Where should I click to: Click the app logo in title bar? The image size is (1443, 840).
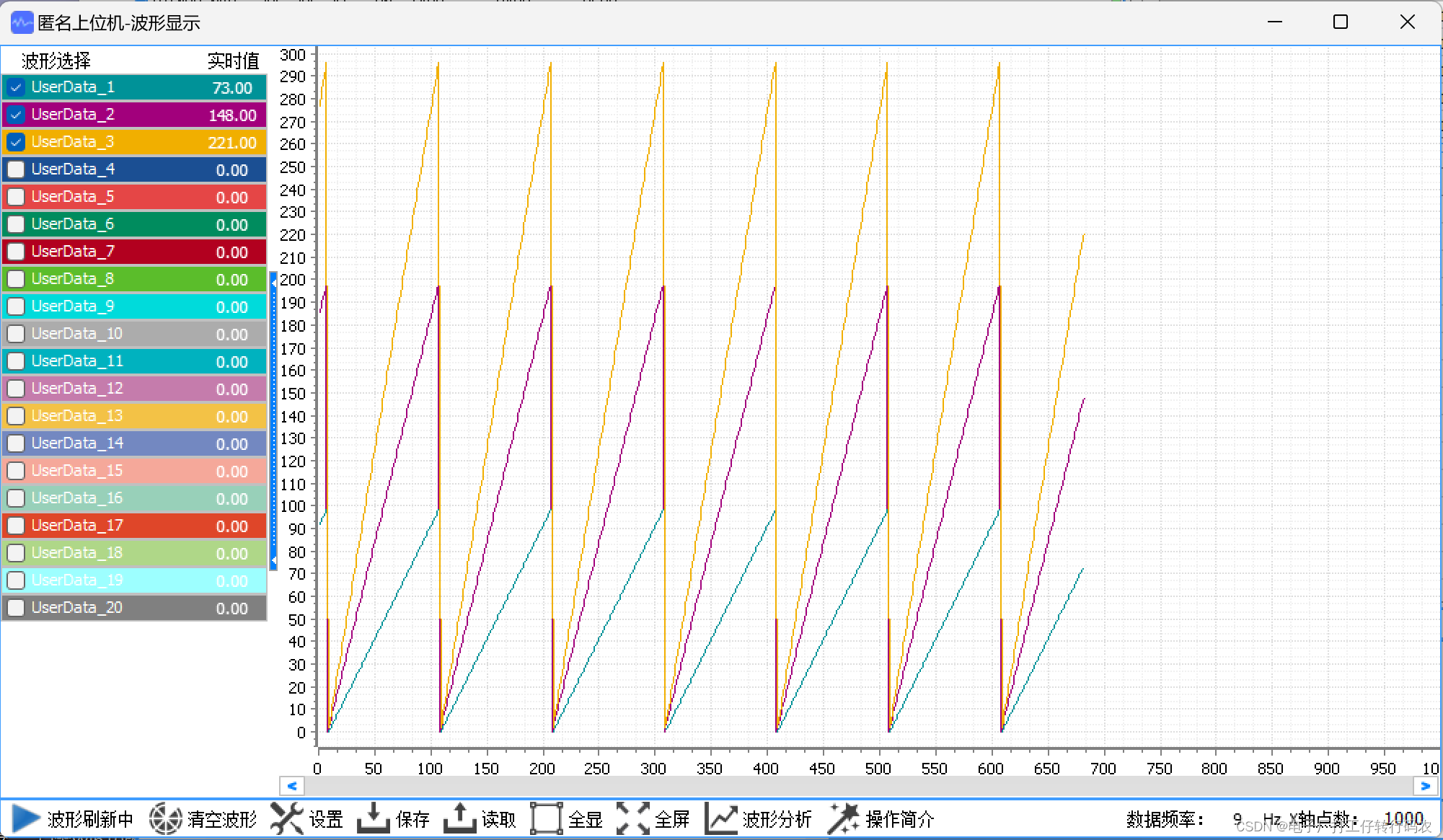(x=22, y=22)
